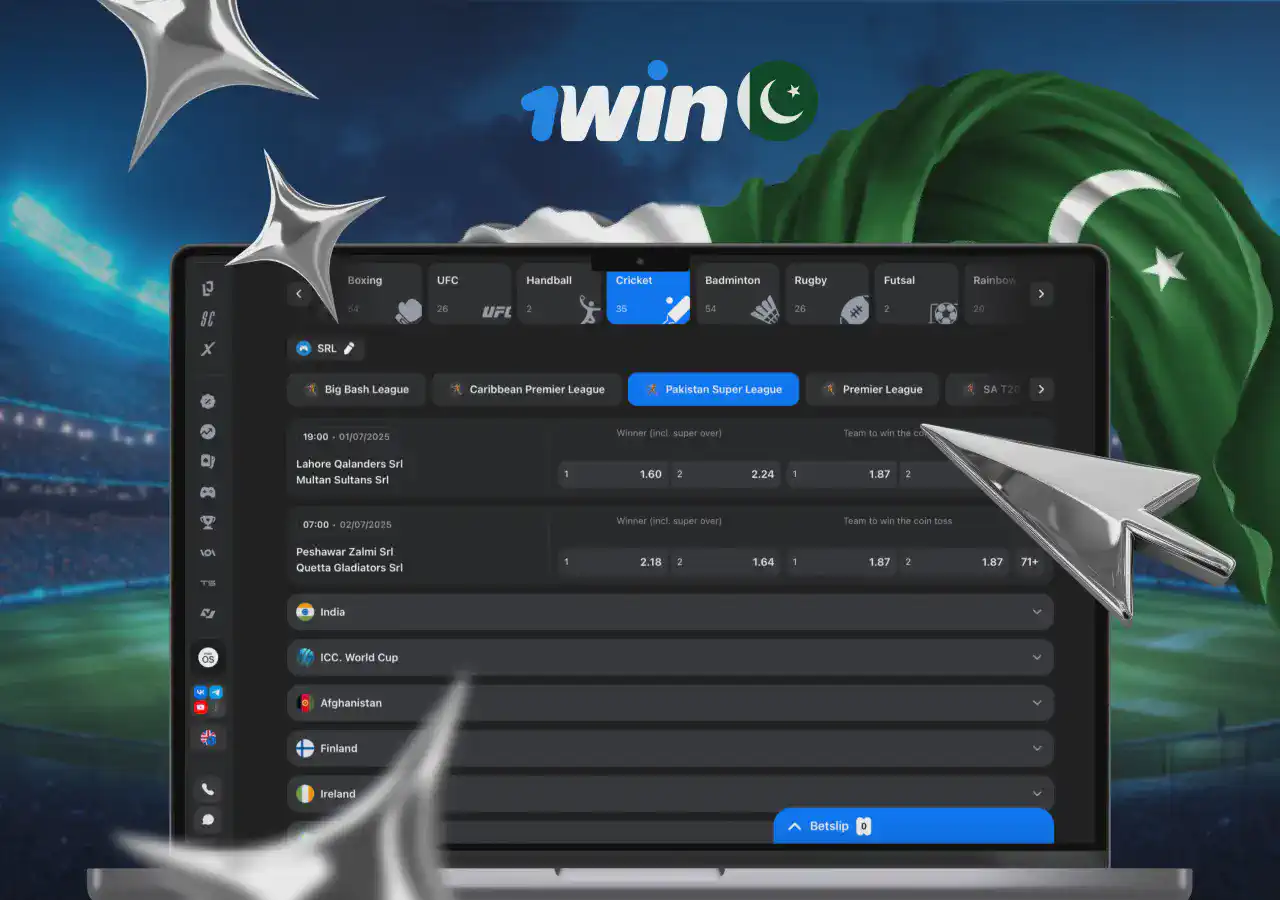The width and height of the screenshot is (1280, 900).
Task: Open the top sidebar bets-history icon
Action: (x=207, y=289)
